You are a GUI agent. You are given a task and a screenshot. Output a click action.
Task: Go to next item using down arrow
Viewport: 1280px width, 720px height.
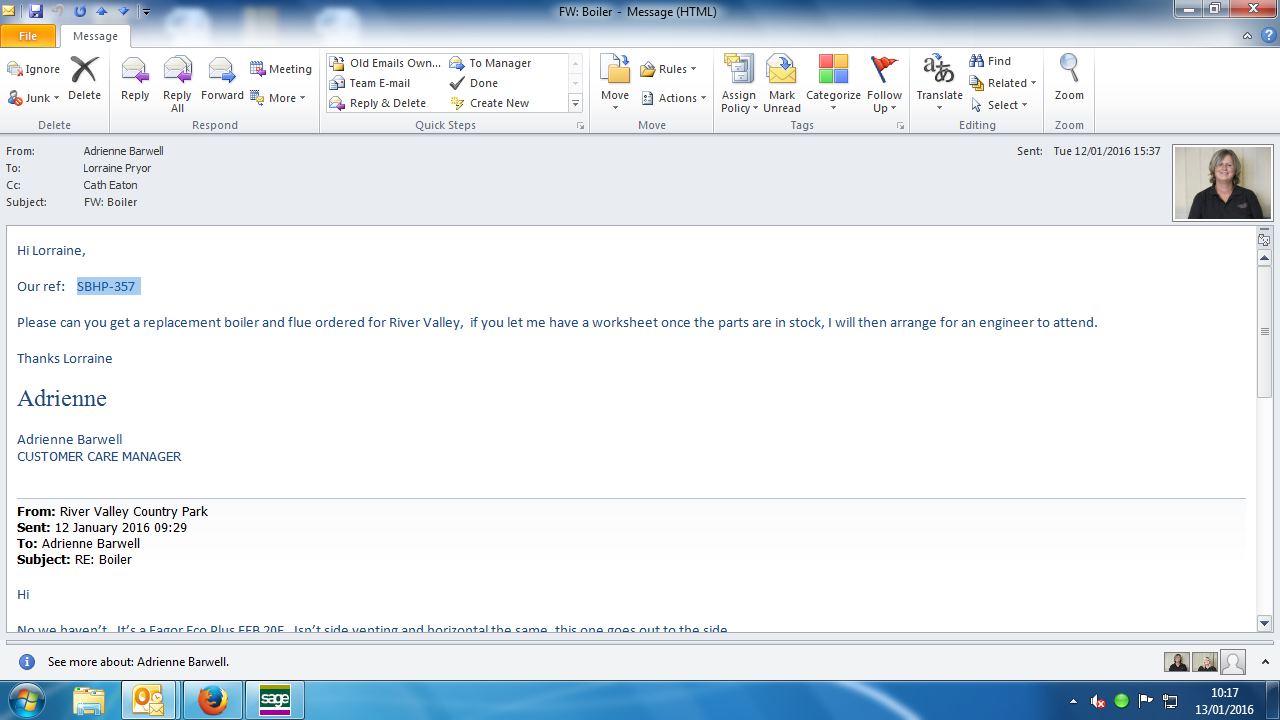(124, 11)
